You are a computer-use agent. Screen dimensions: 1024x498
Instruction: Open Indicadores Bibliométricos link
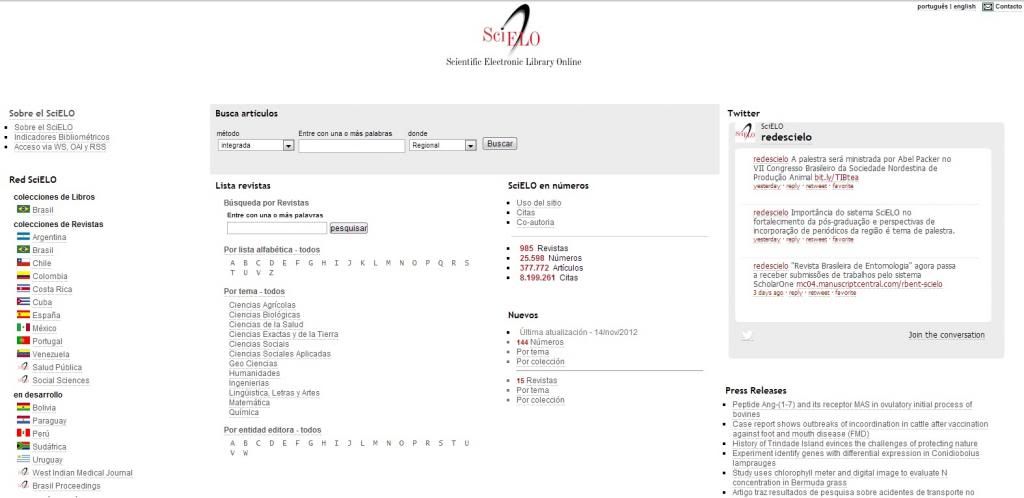(x=62, y=137)
